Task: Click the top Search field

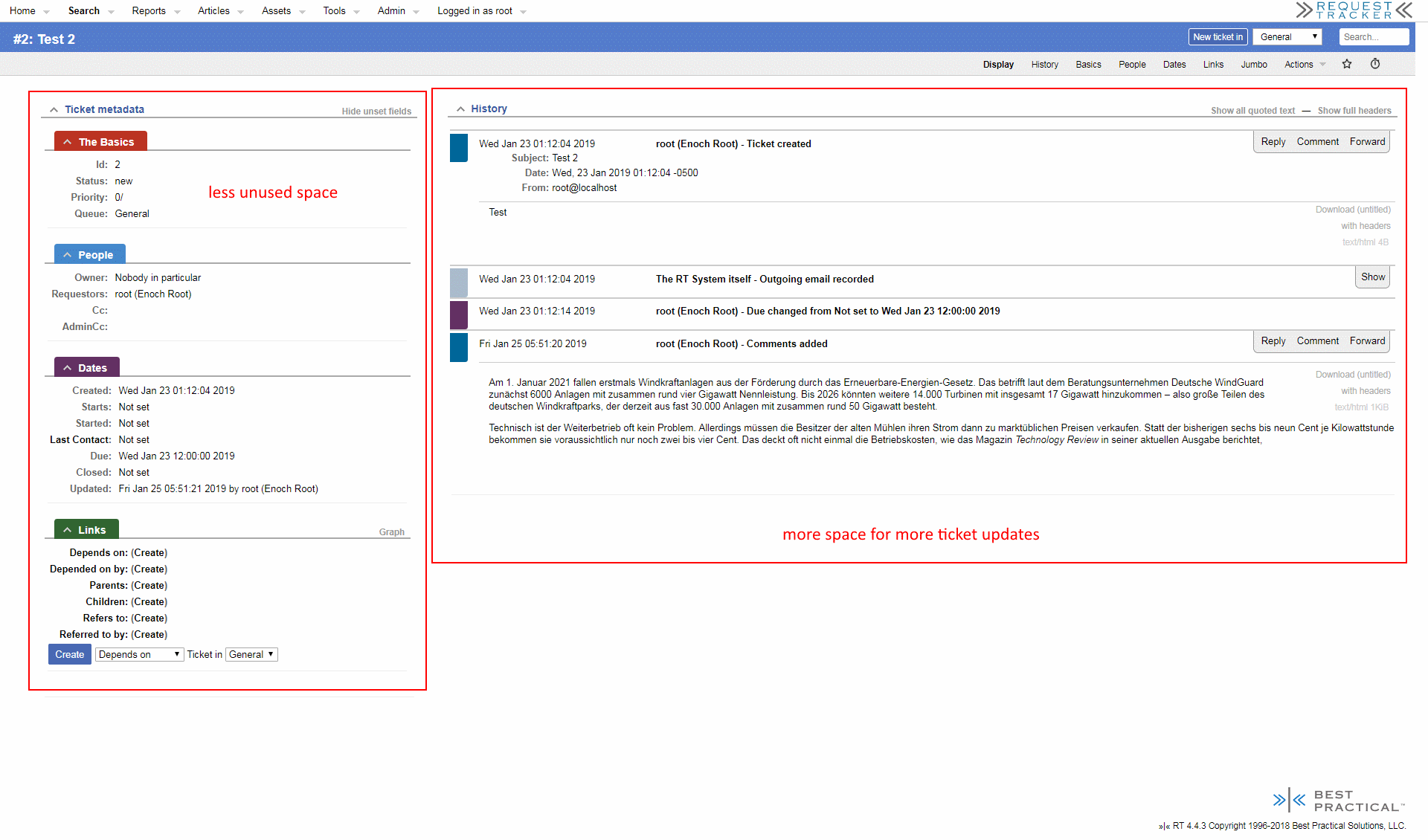Action: coord(1373,36)
